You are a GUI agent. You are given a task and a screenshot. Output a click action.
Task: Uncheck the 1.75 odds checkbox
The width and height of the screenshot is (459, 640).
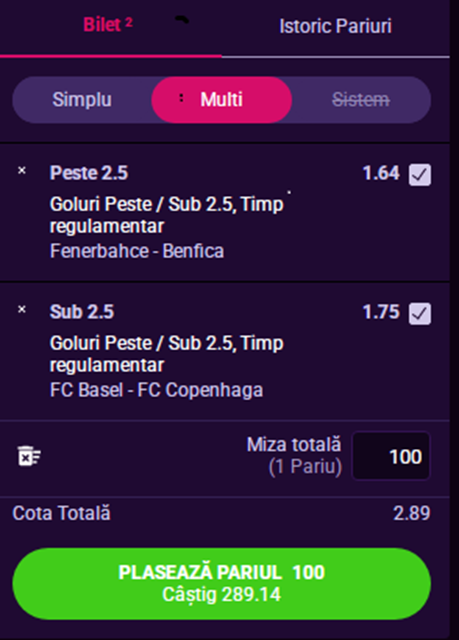[x=420, y=313]
